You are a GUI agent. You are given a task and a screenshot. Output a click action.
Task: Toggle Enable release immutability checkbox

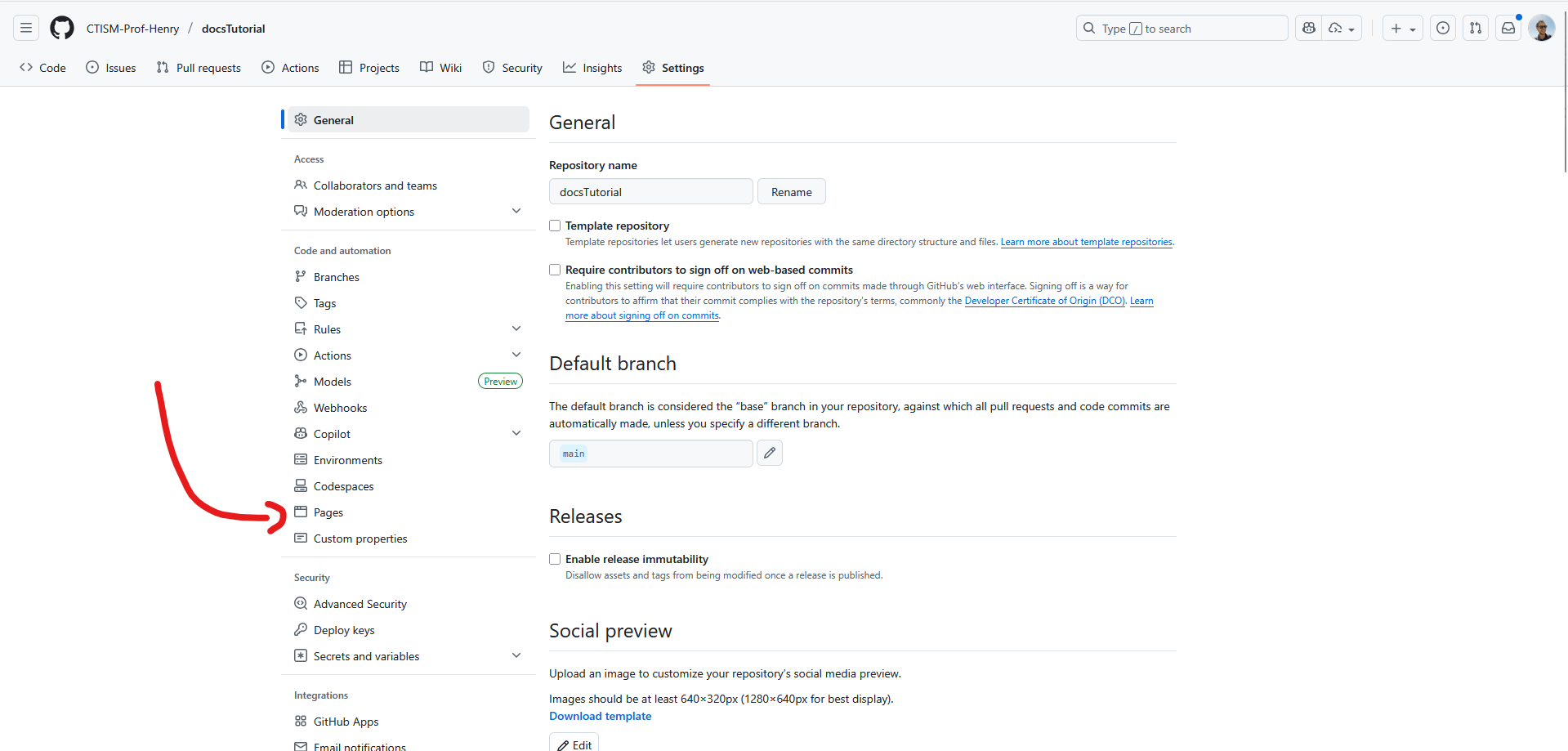click(x=555, y=559)
